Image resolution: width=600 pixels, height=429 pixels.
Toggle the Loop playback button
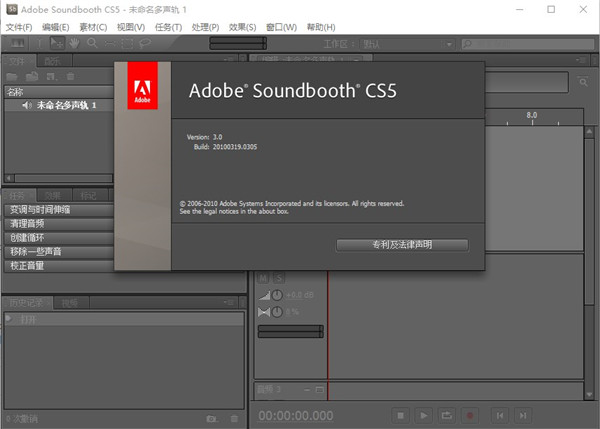tap(447, 415)
